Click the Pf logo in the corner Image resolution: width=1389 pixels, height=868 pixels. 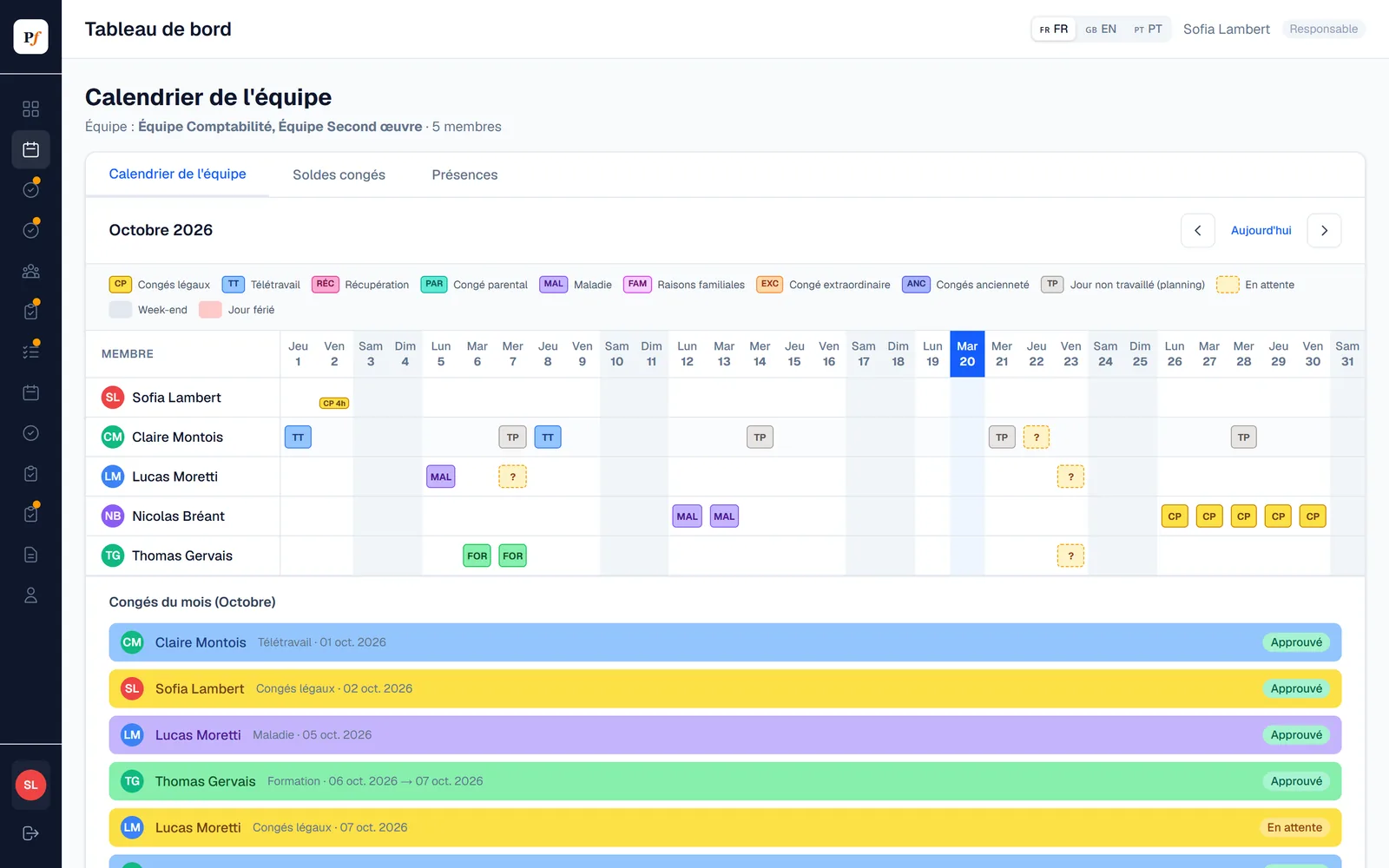[30, 36]
